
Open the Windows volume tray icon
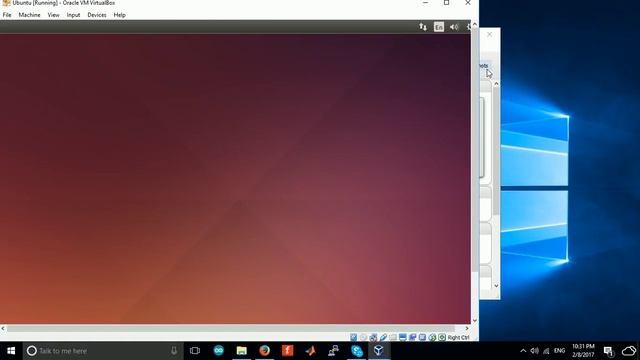pyautogui.click(x=534, y=351)
